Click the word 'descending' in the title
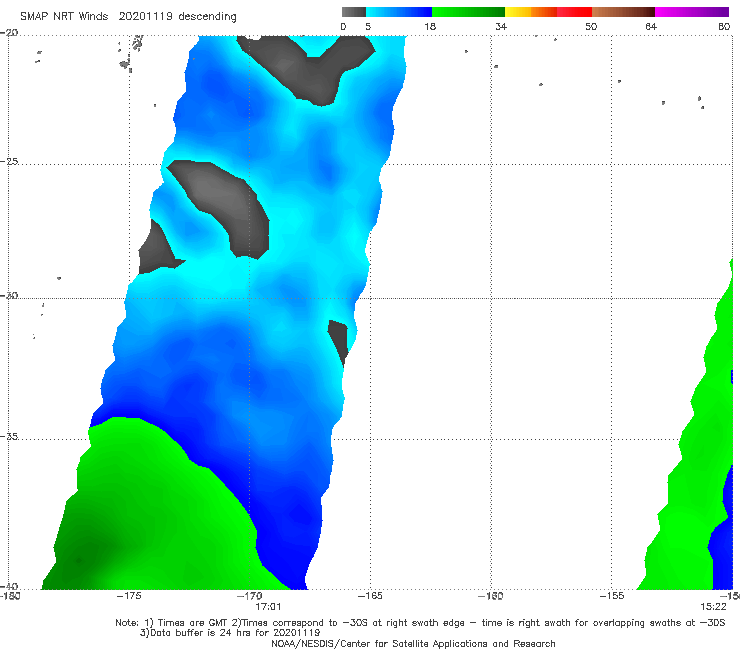The image size is (740, 650). (x=208, y=17)
